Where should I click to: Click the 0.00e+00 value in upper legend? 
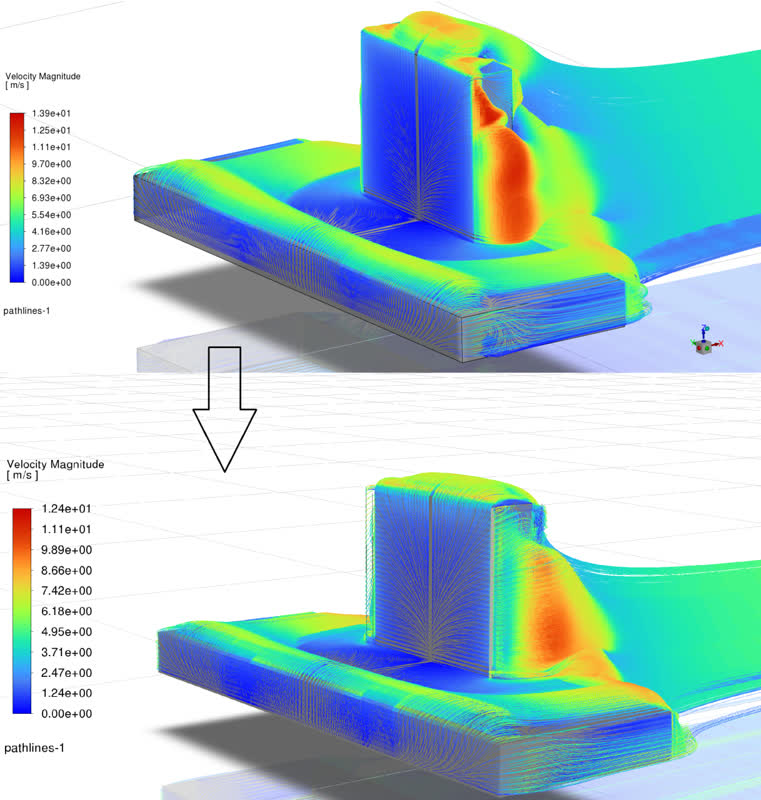pos(52,282)
